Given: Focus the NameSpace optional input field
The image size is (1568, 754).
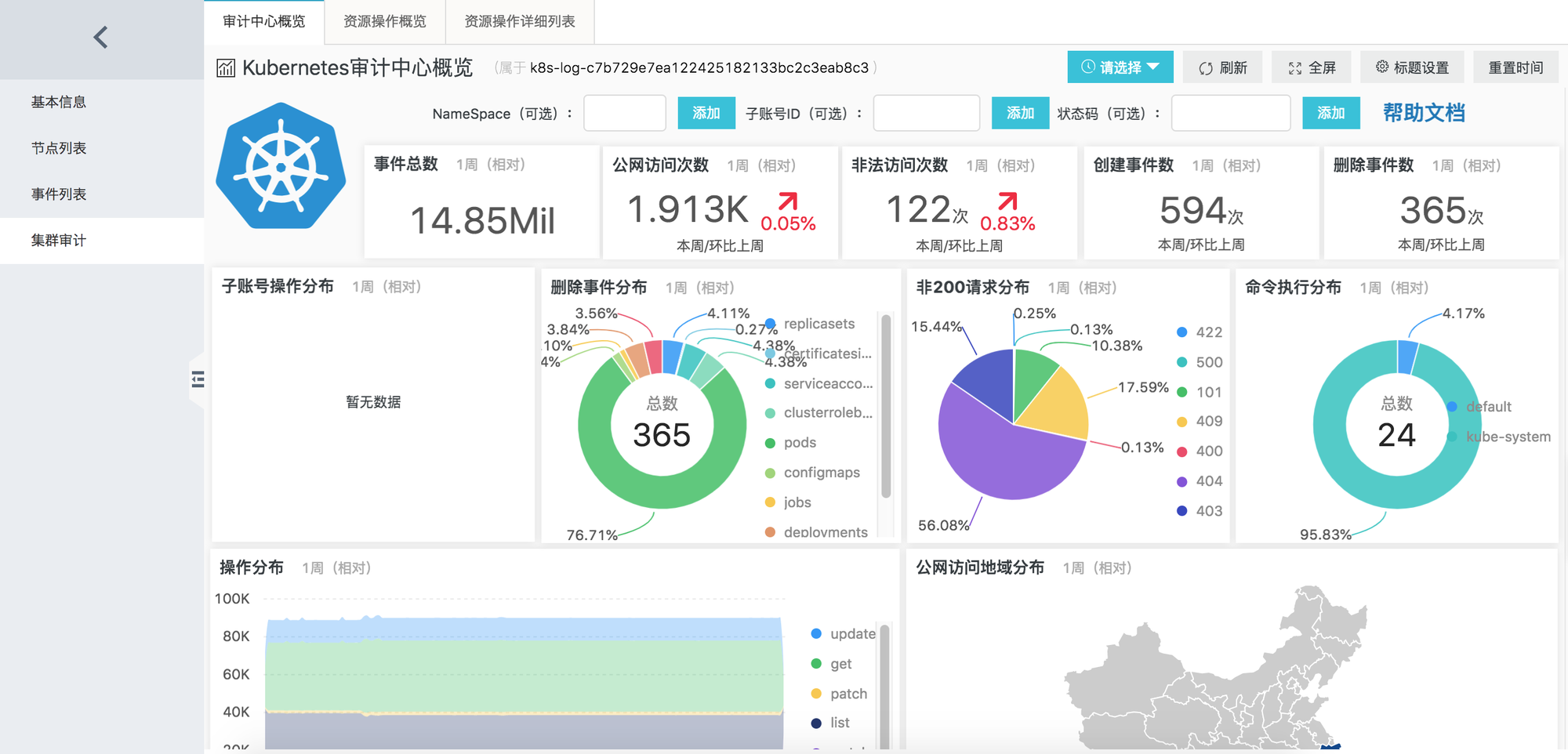Looking at the screenshot, I should point(625,113).
